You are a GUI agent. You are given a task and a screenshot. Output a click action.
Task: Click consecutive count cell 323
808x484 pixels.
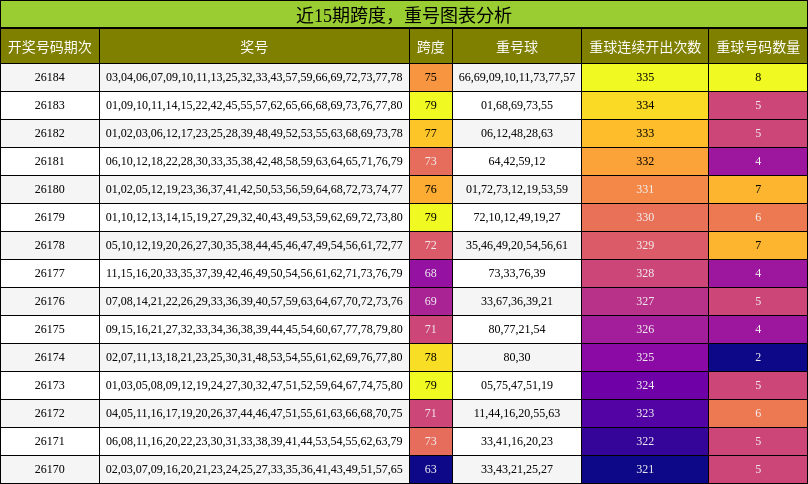point(645,413)
